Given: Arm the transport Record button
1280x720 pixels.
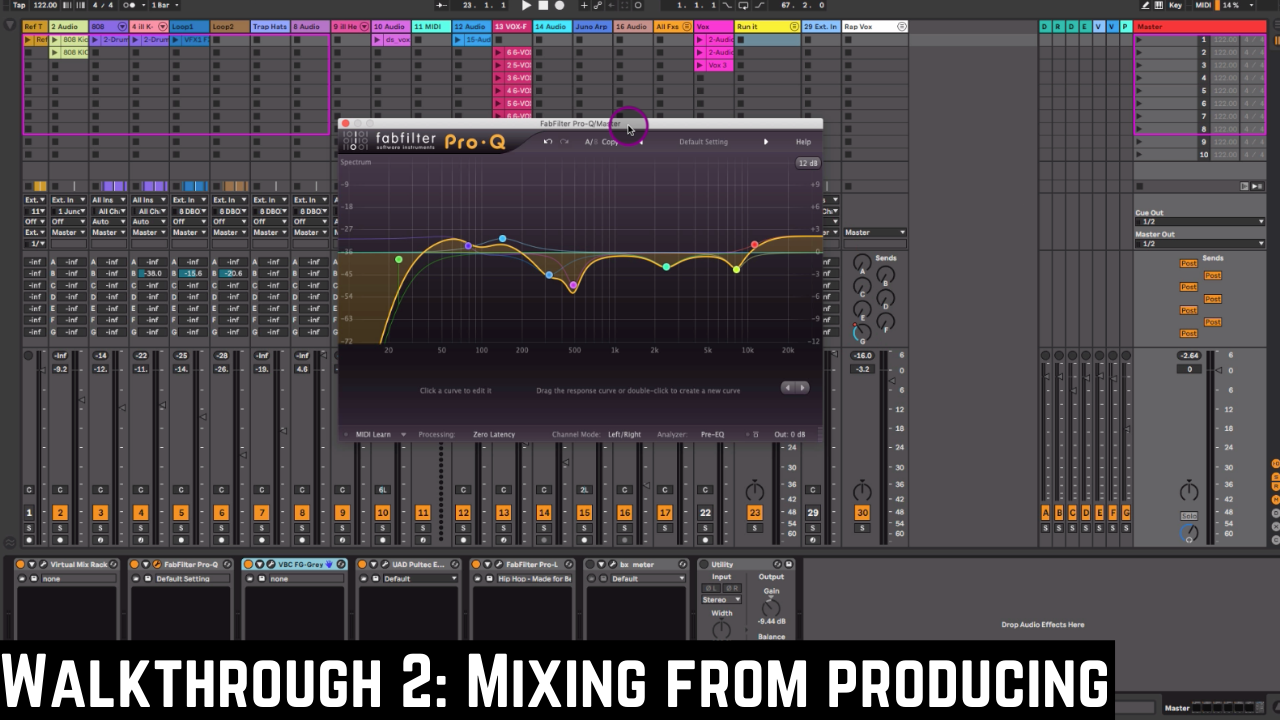Looking at the screenshot, I should [x=558, y=6].
